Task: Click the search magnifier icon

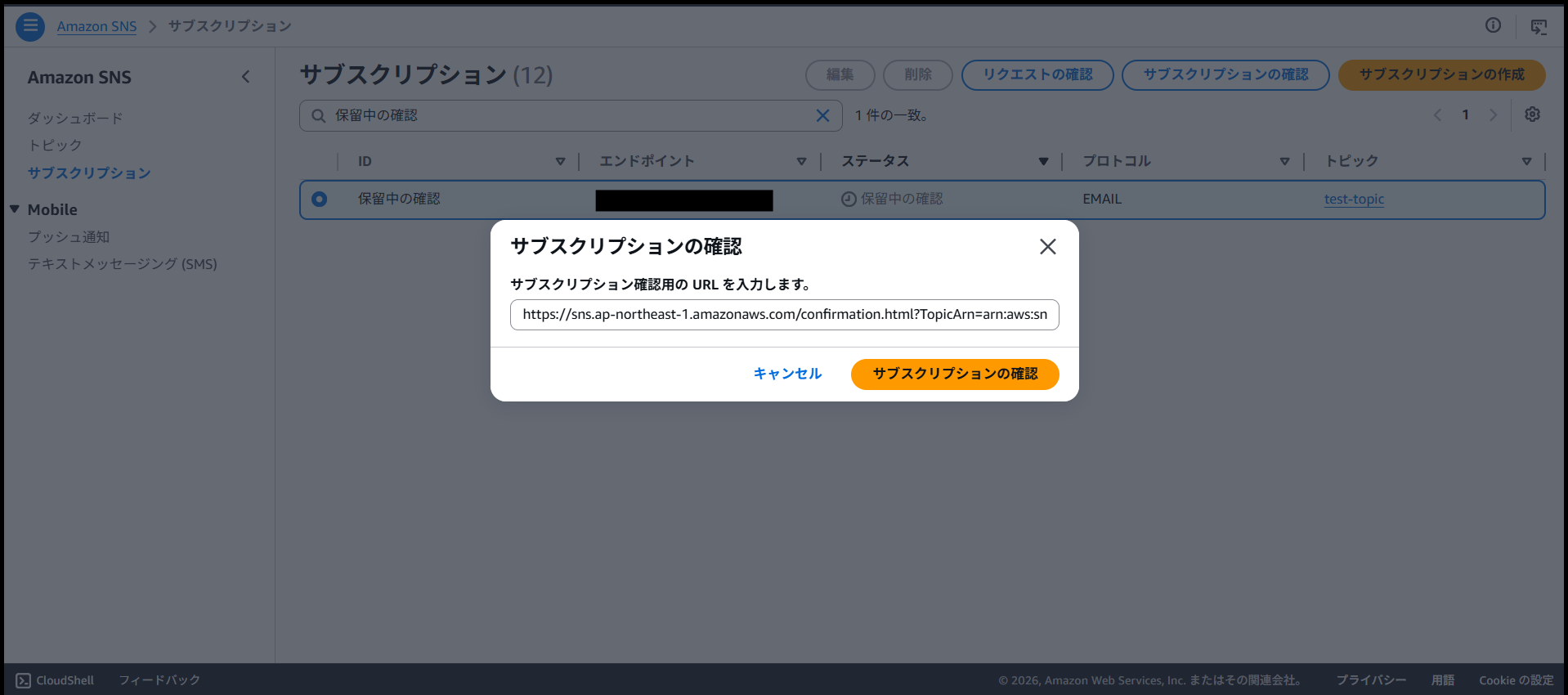Action: pyautogui.click(x=318, y=116)
